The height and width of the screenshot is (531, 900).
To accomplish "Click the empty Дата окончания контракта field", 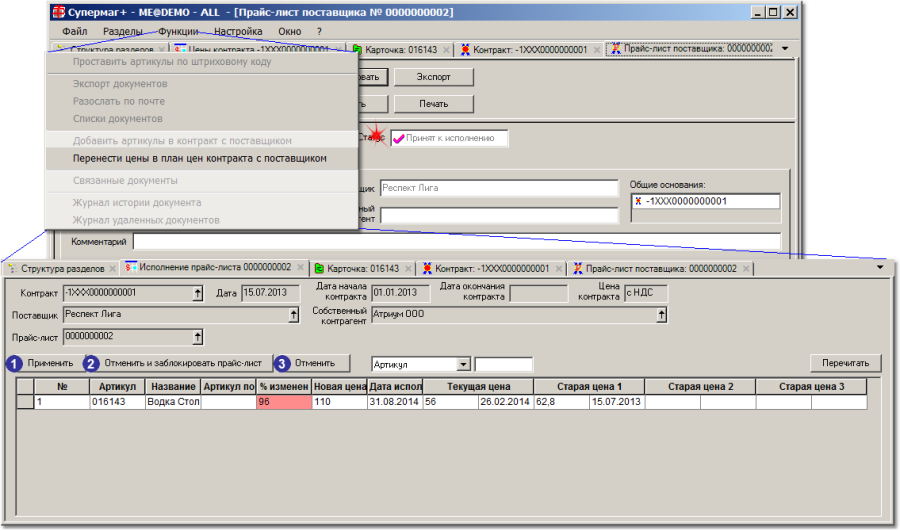I will point(538,293).
